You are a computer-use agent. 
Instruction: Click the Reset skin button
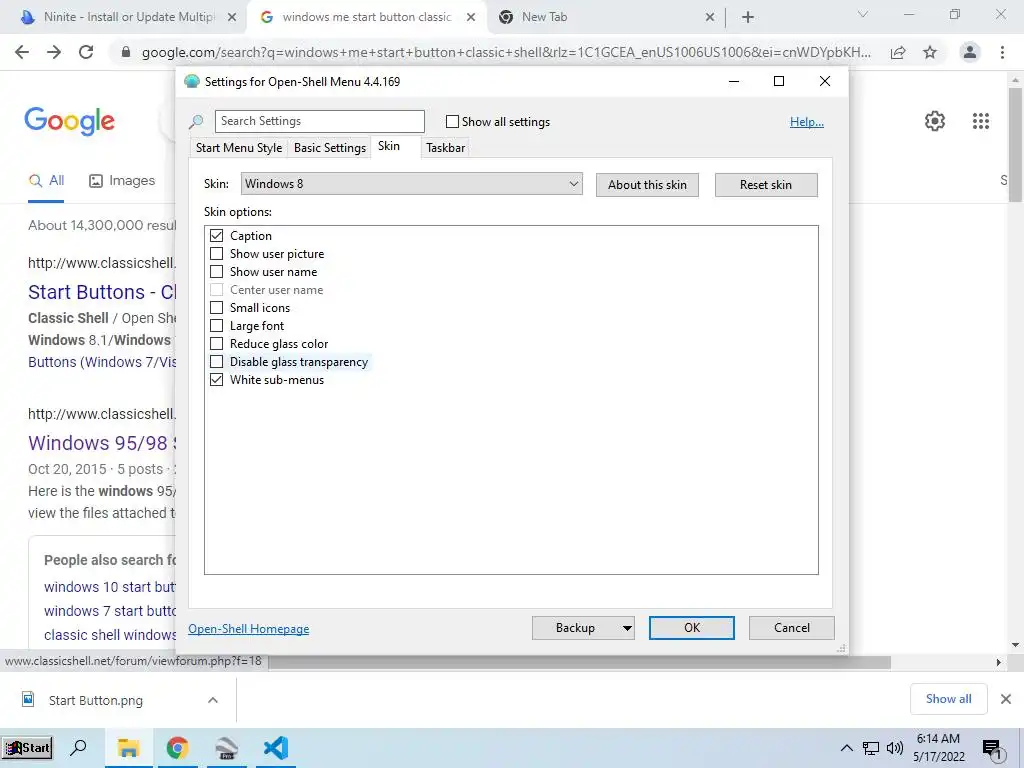click(766, 185)
